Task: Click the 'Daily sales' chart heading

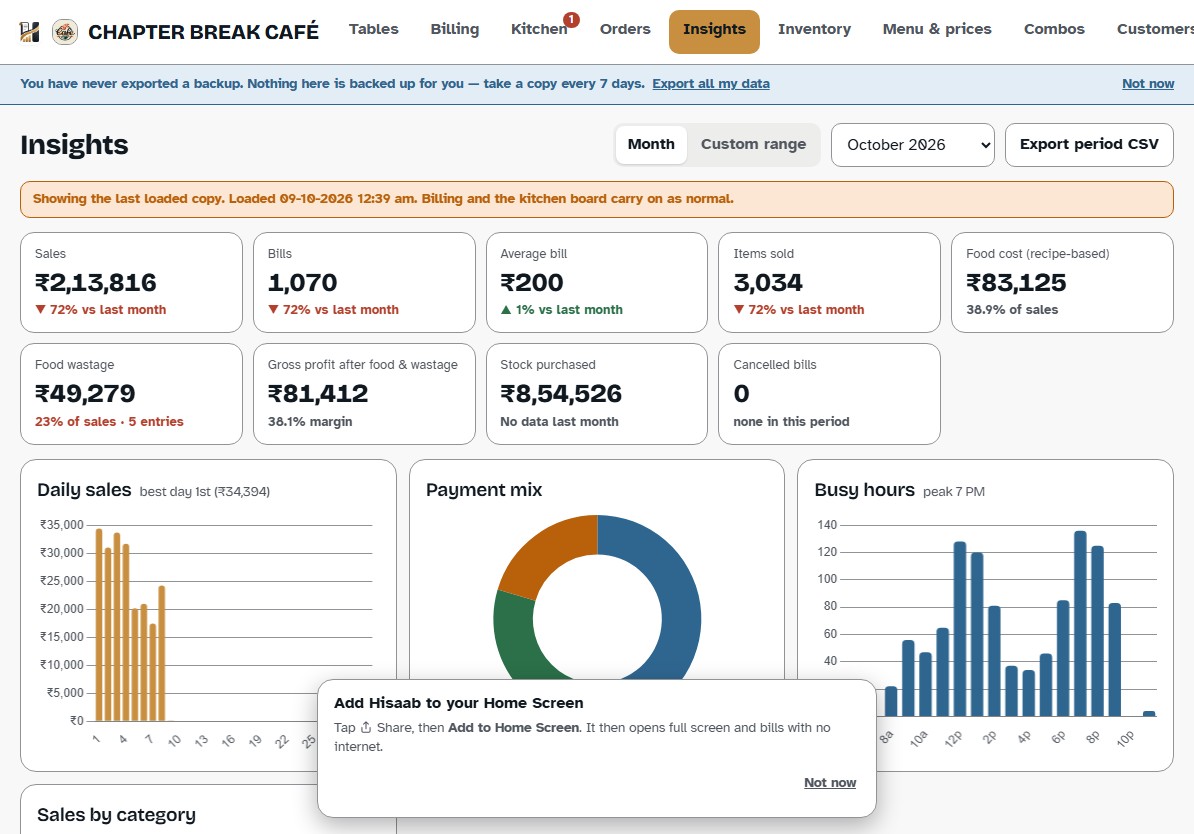Action: (85, 490)
